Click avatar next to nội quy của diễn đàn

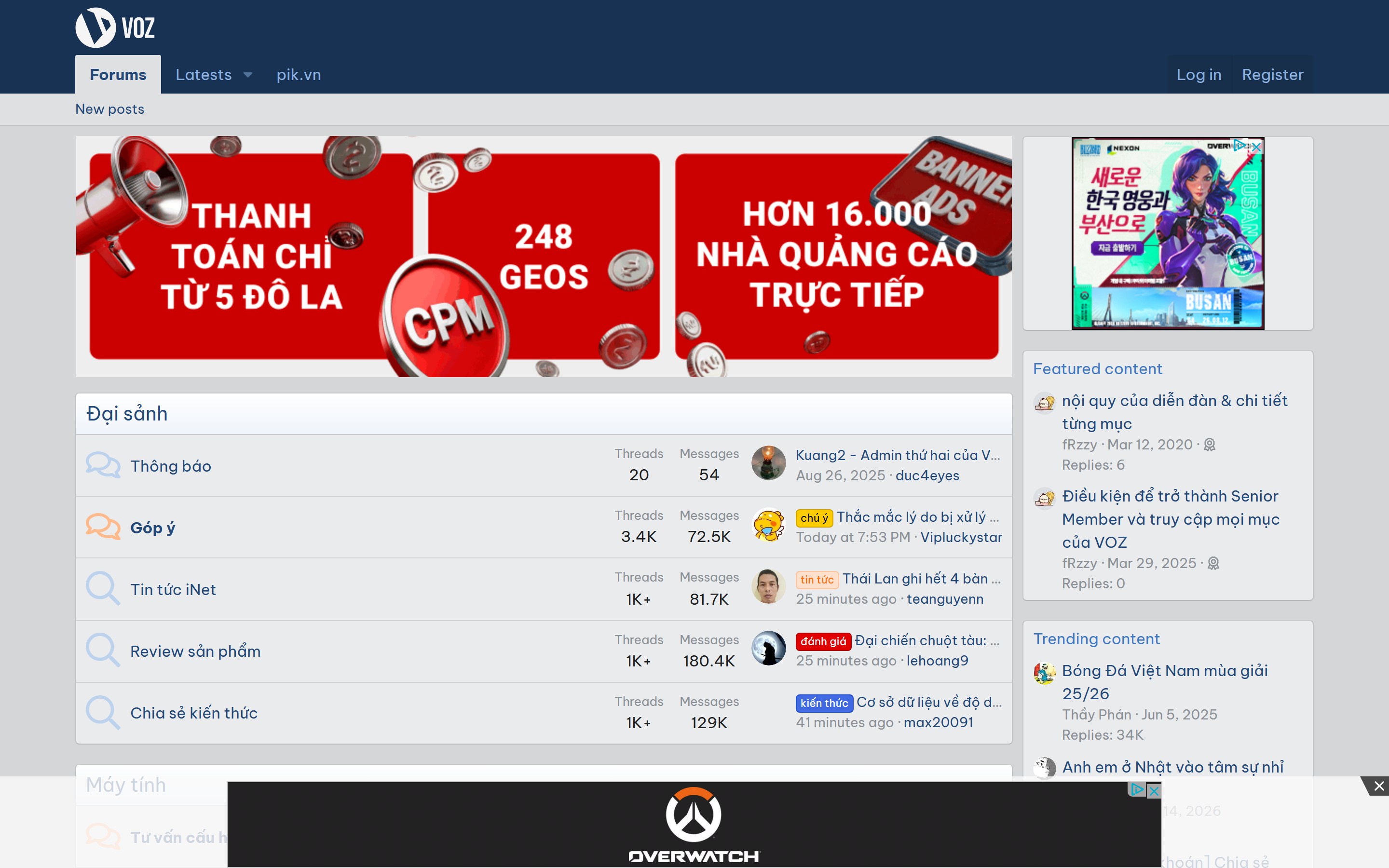(x=1045, y=403)
